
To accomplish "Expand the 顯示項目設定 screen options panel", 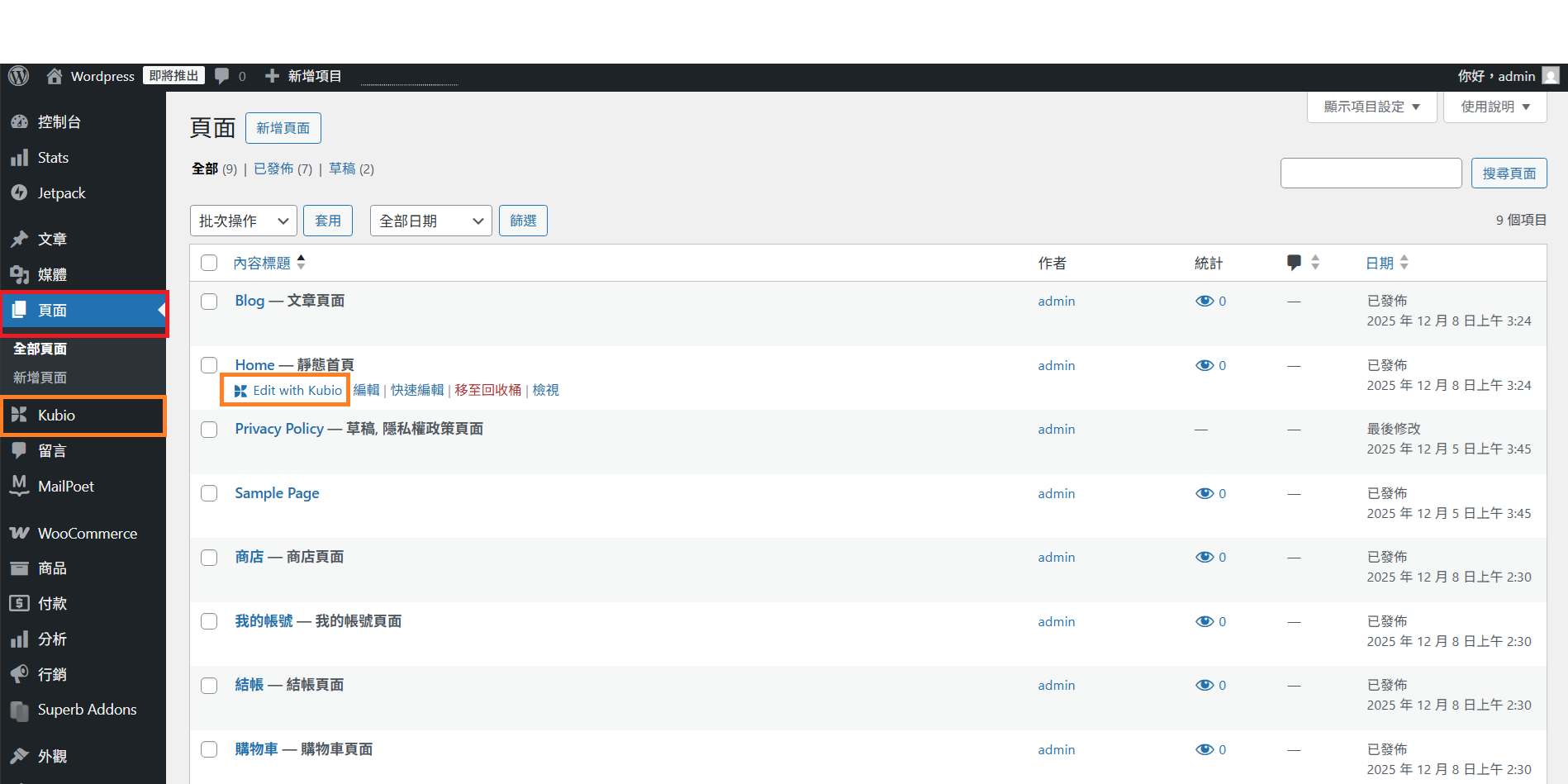I will [1371, 107].
